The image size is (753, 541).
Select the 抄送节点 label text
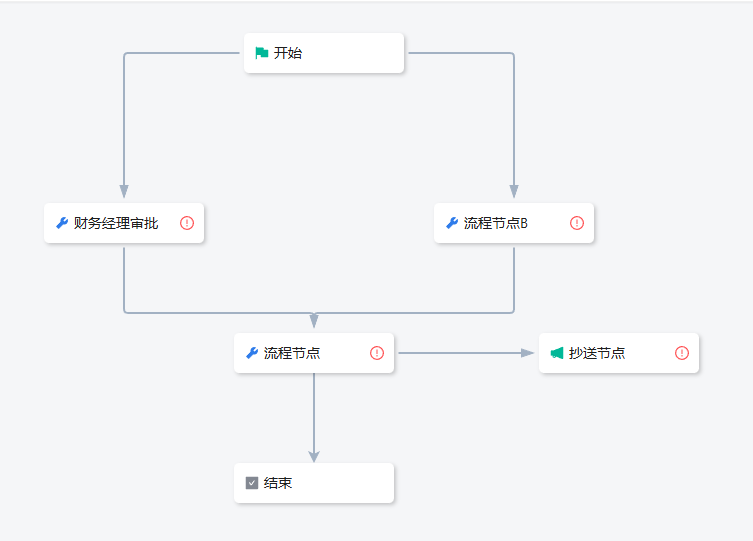(597, 353)
